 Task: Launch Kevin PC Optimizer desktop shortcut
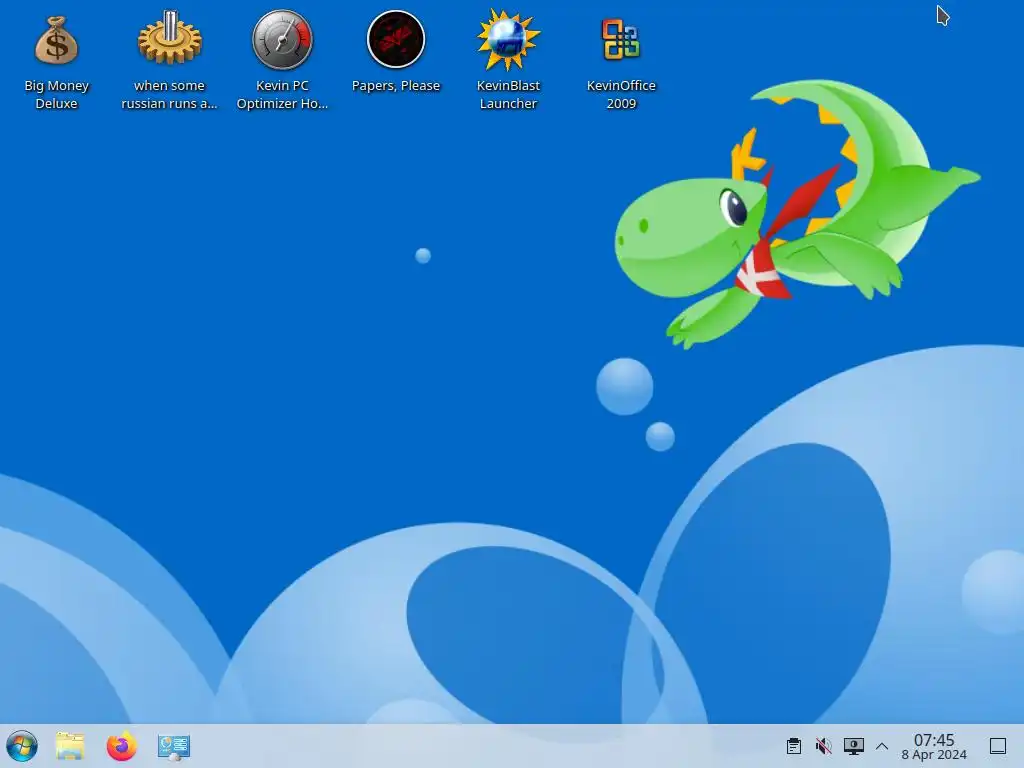pyautogui.click(x=282, y=39)
